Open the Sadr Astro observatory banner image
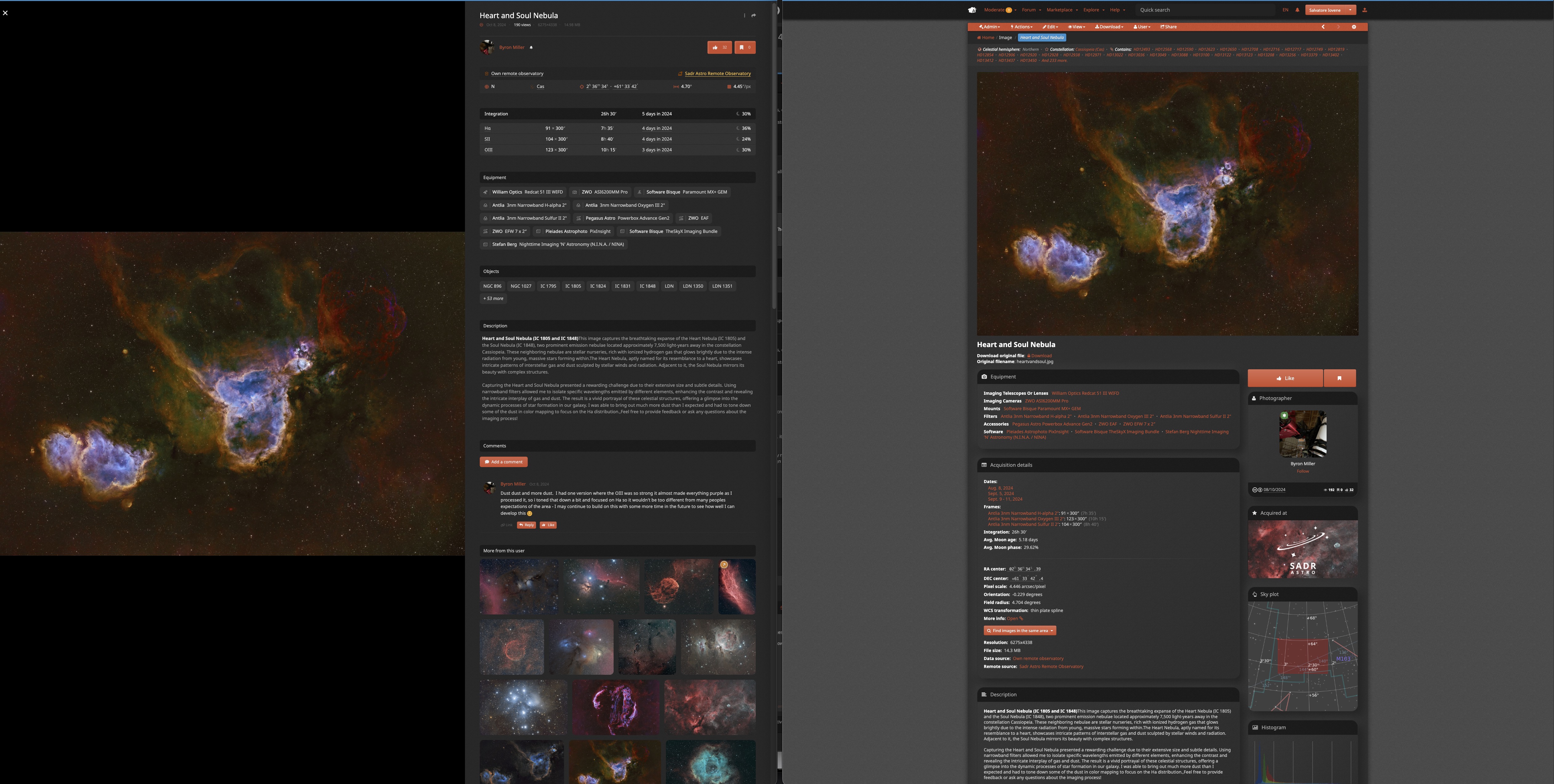The image size is (1554, 784). (1303, 550)
